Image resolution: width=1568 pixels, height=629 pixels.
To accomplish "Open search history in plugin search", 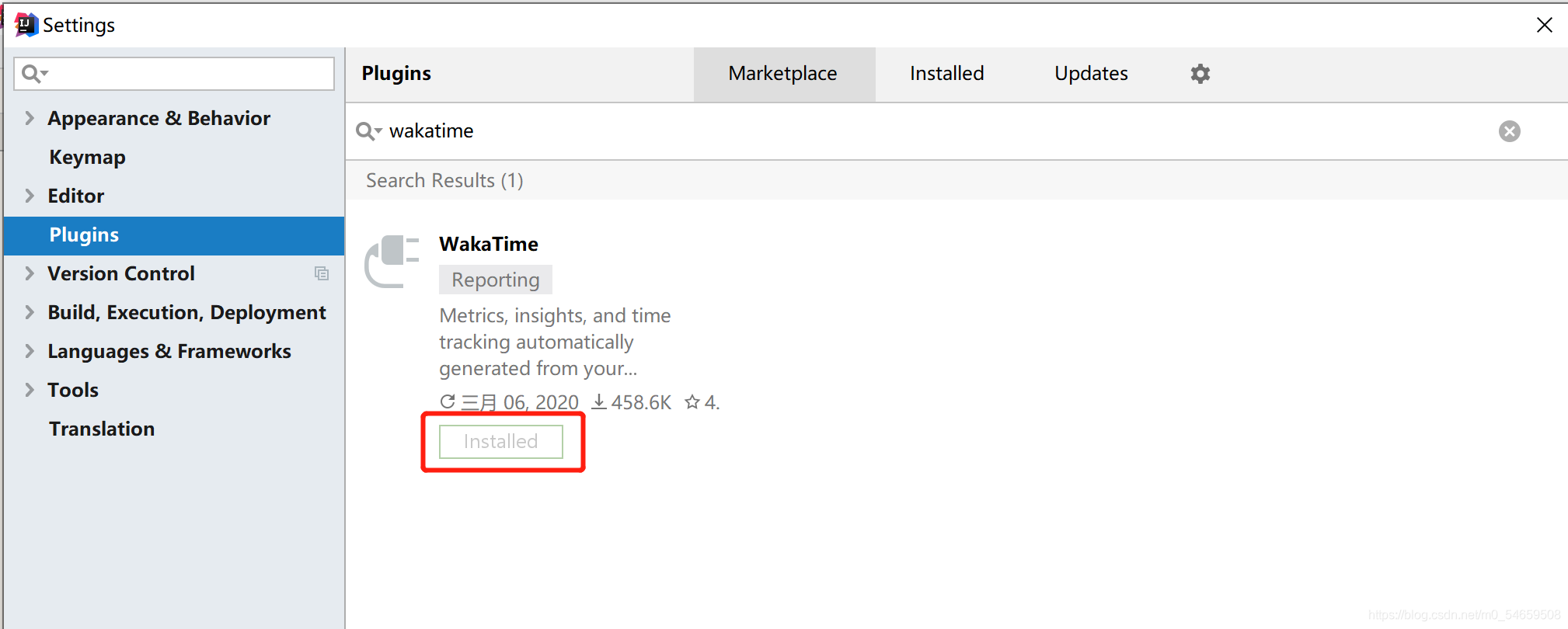I will click(x=368, y=131).
